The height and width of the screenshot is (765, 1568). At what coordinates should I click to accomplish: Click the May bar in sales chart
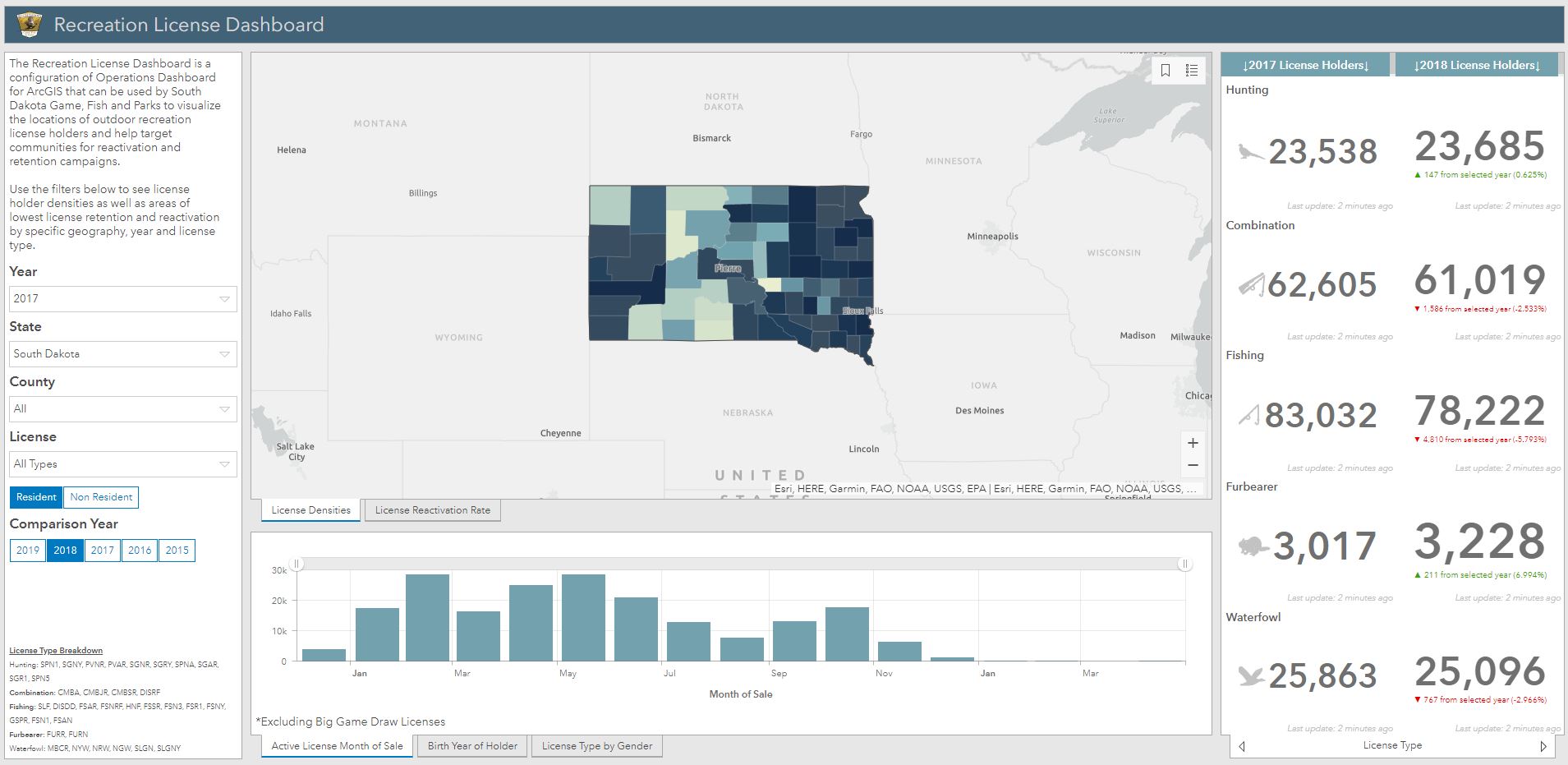[x=583, y=618]
